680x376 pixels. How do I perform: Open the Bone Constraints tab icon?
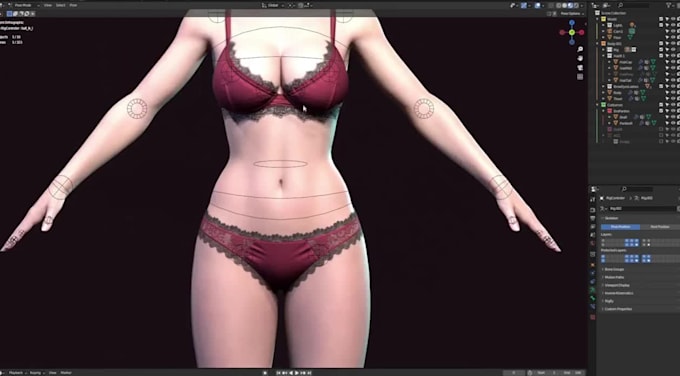593,306
